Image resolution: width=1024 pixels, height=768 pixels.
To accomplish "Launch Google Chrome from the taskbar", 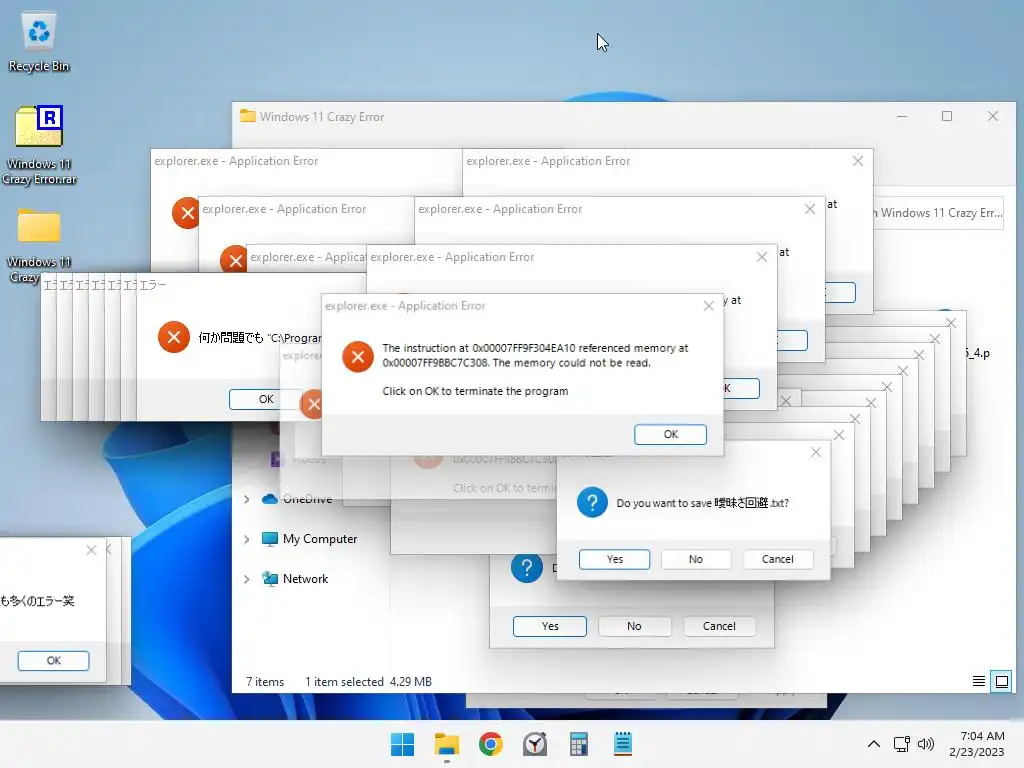I will (x=490, y=744).
